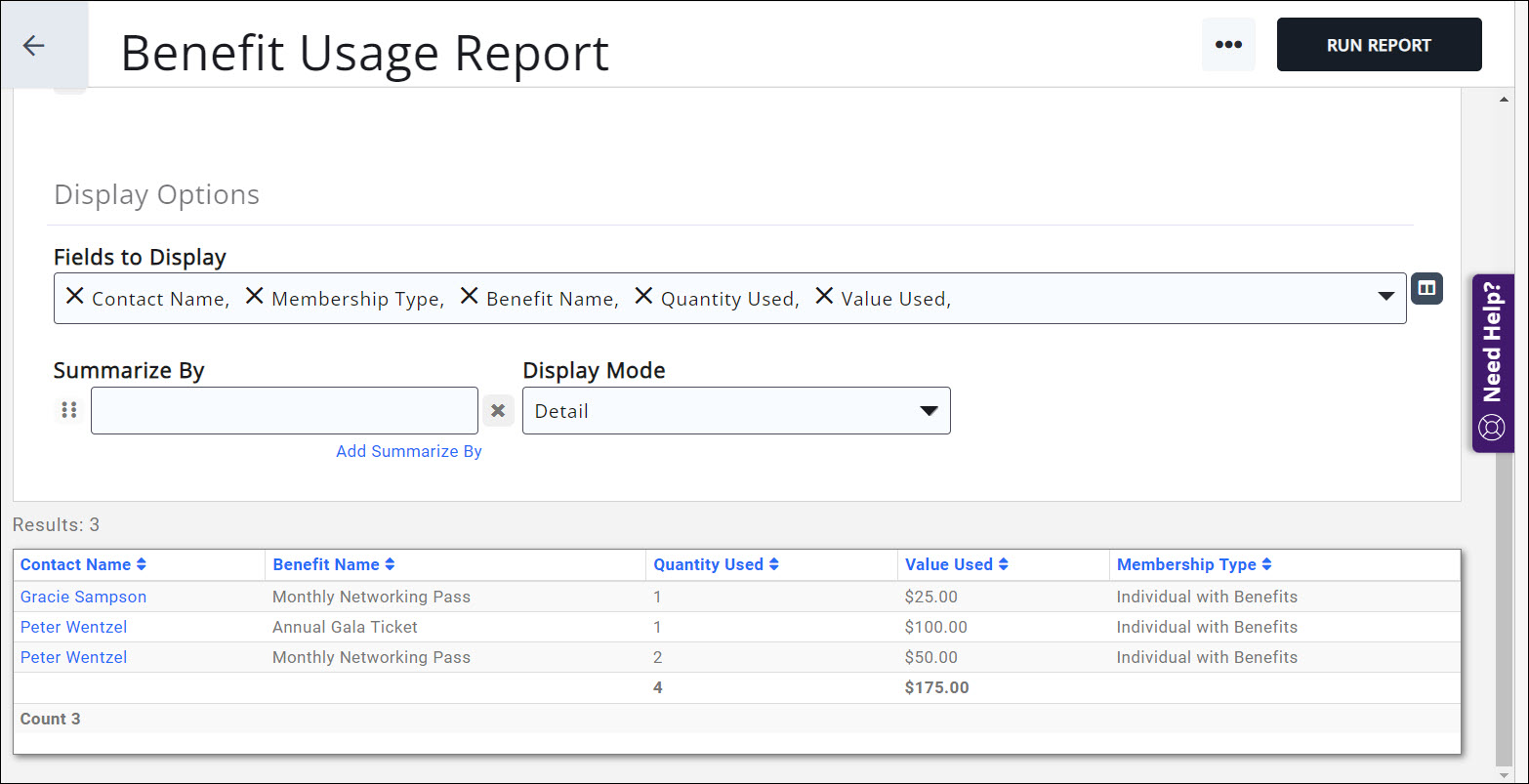Expand the Fields to Display dropdown arrow
1529x784 pixels.
pyautogui.click(x=1385, y=297)
